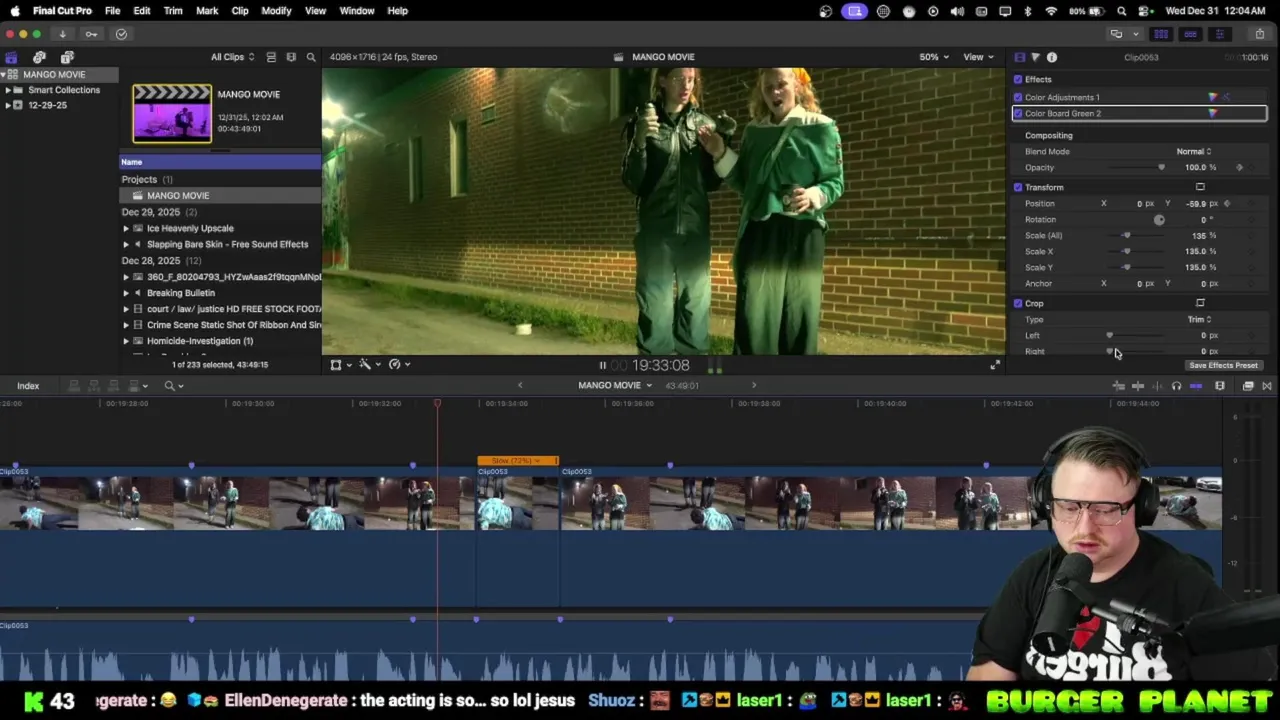
Task: Open the Clip menu
Action: tap(240, 11)
